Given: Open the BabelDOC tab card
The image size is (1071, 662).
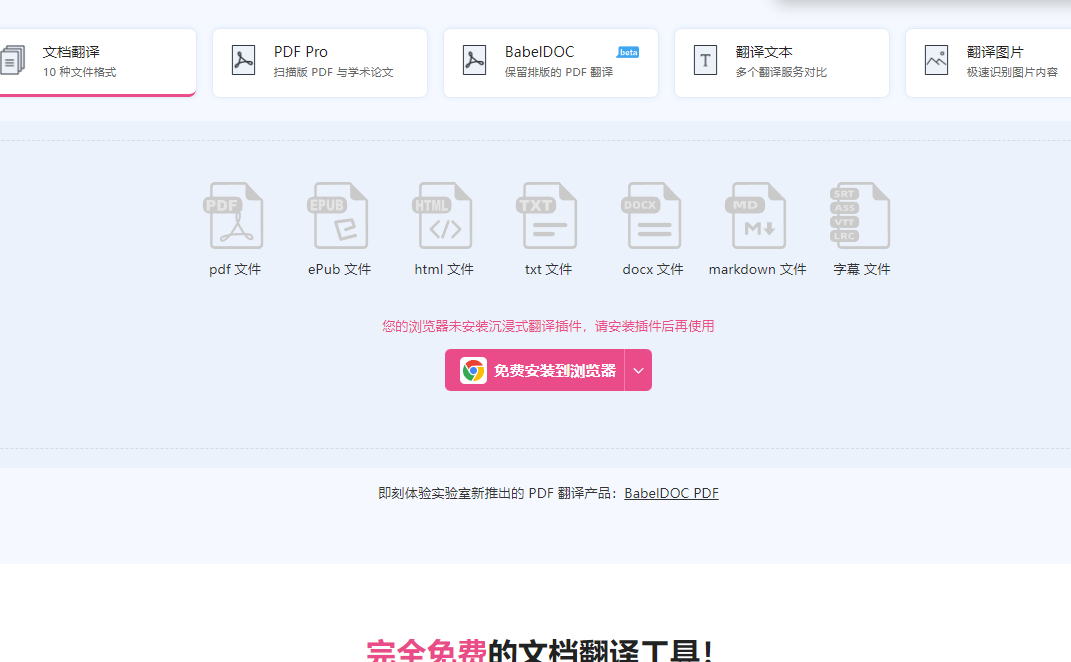Looking at the screenshot, I should 551,62.
